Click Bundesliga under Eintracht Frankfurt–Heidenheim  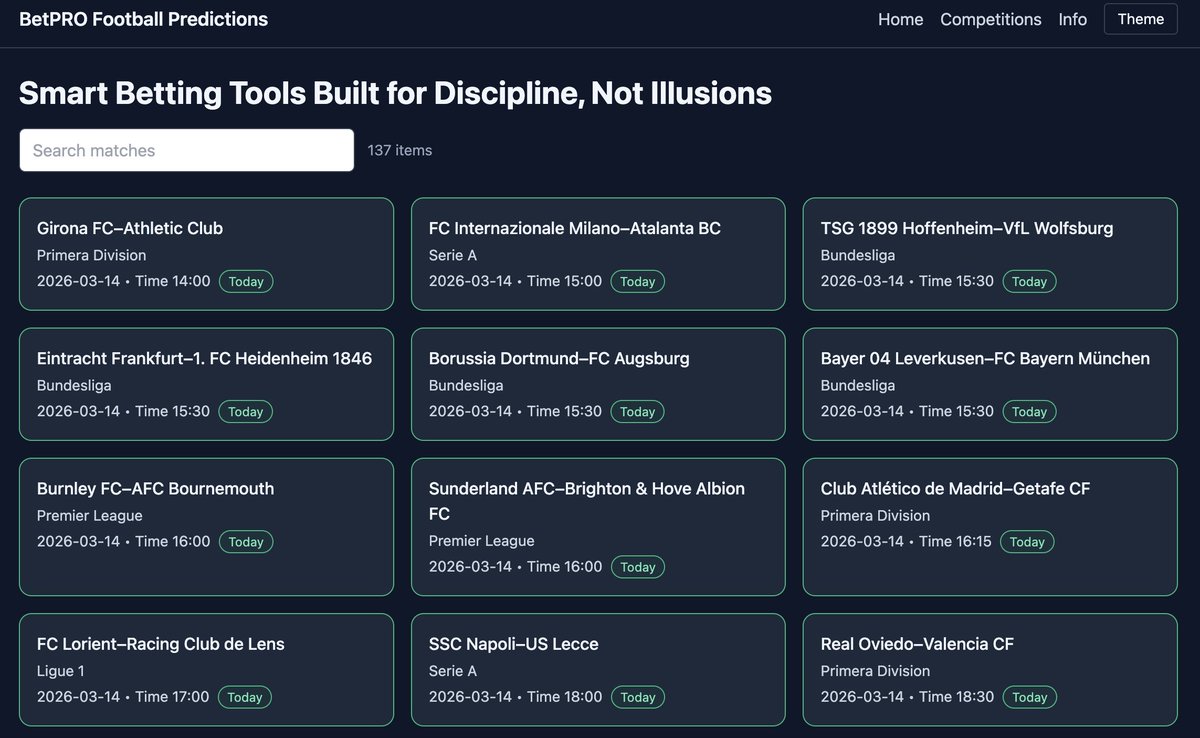coord(74,385)
